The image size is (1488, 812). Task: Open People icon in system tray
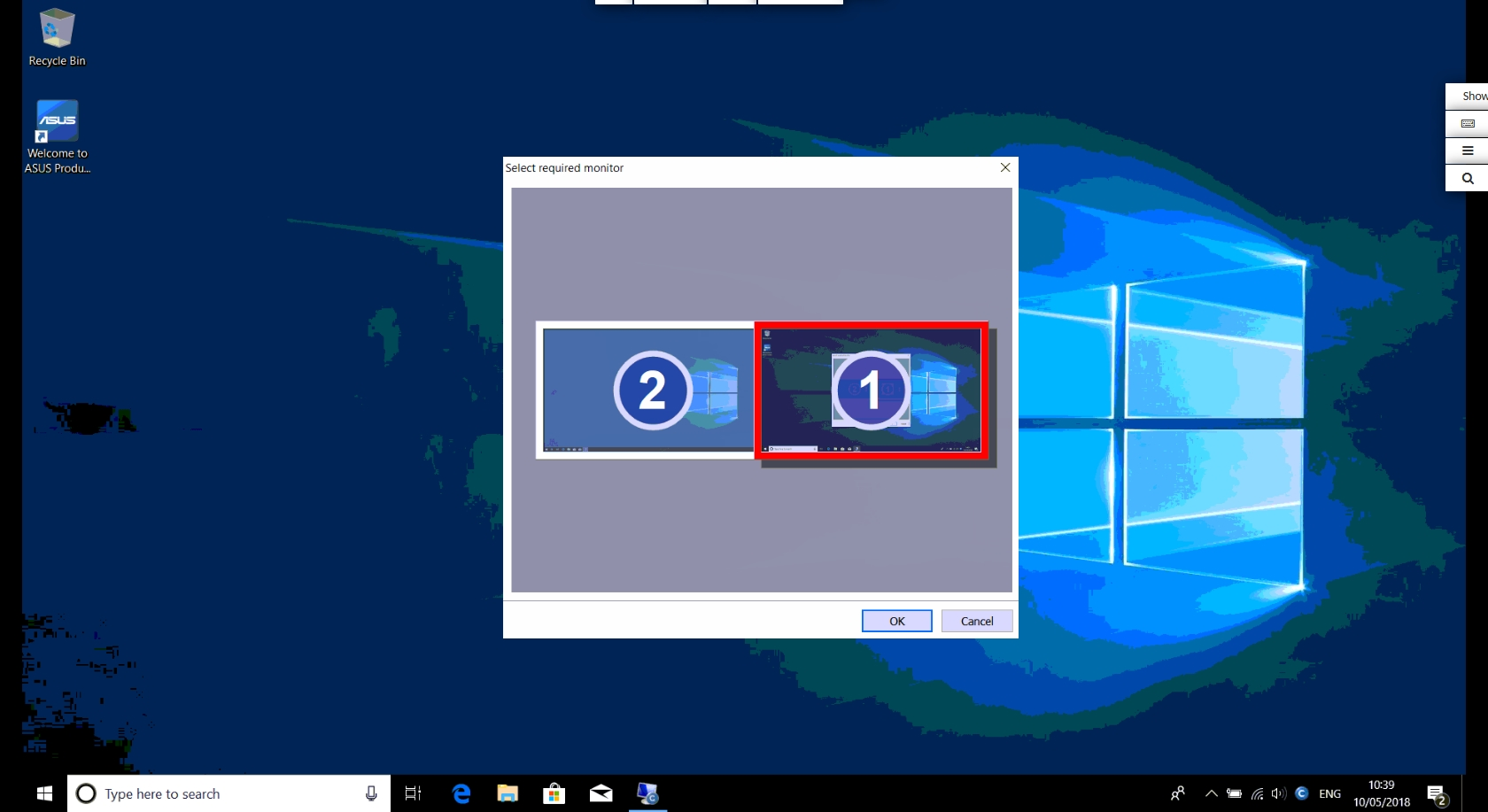1177,793
